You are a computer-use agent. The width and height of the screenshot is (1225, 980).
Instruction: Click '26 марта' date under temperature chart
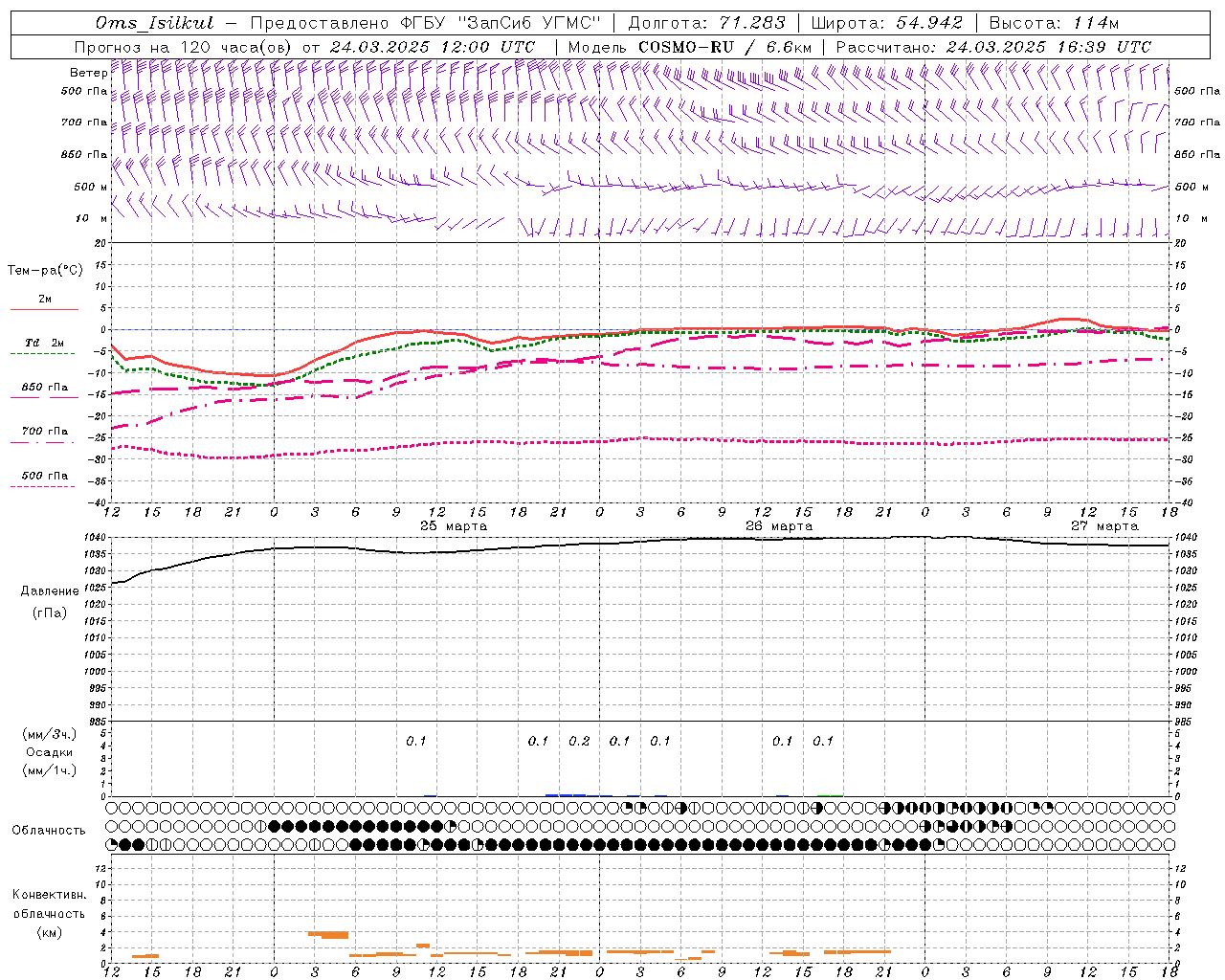(779, 526)
